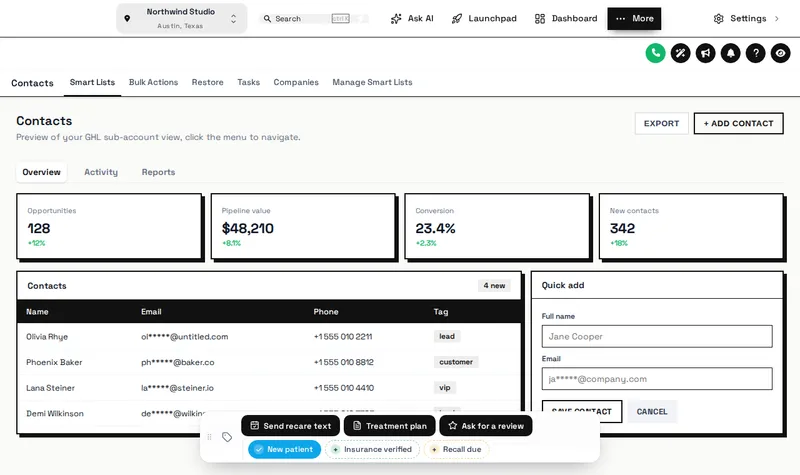Viewport: 800px width, 475px height.
Task: Click the Name column header
Action: [x=37, y=312]
